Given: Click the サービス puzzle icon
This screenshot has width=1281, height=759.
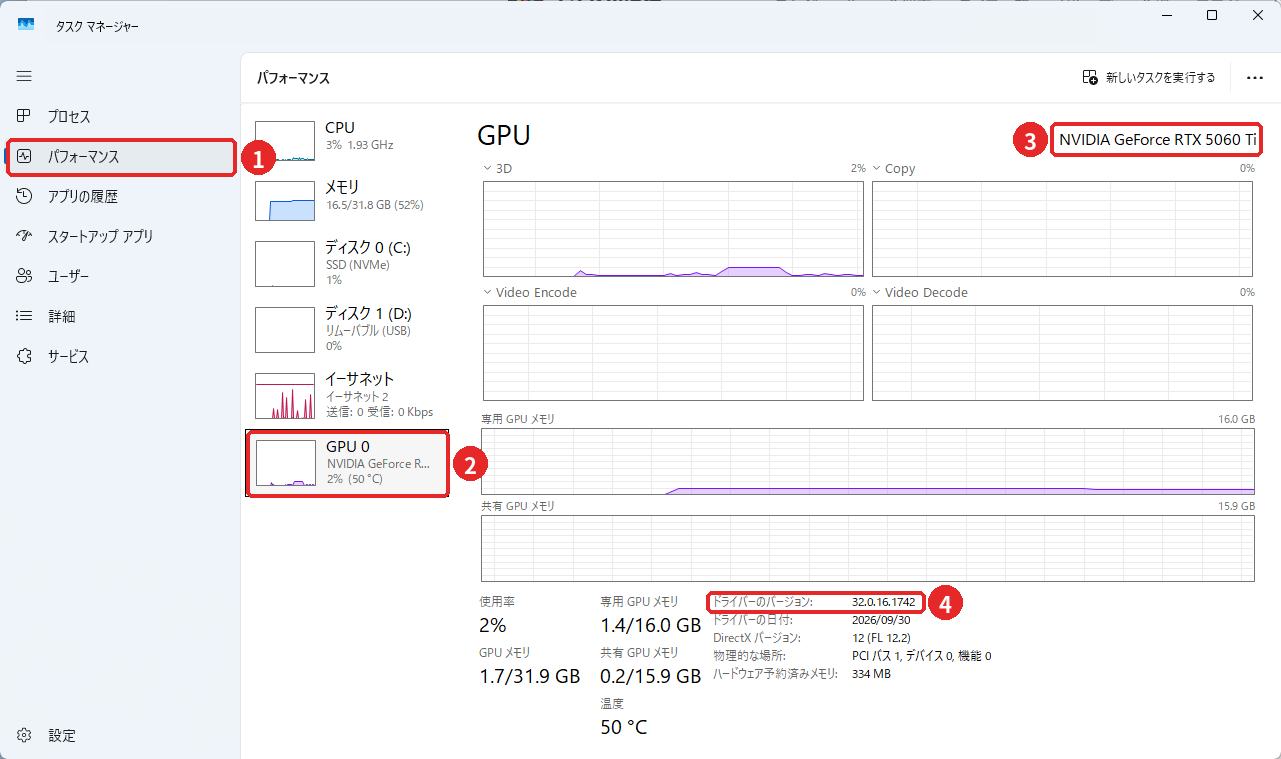Looking at the screenshot, I should (24, 356).
